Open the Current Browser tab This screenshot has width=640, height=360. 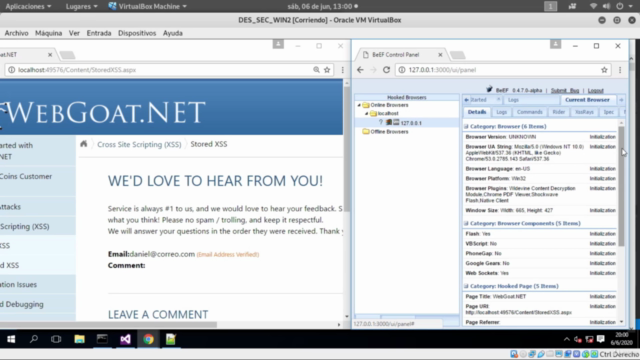coord(587,100)
